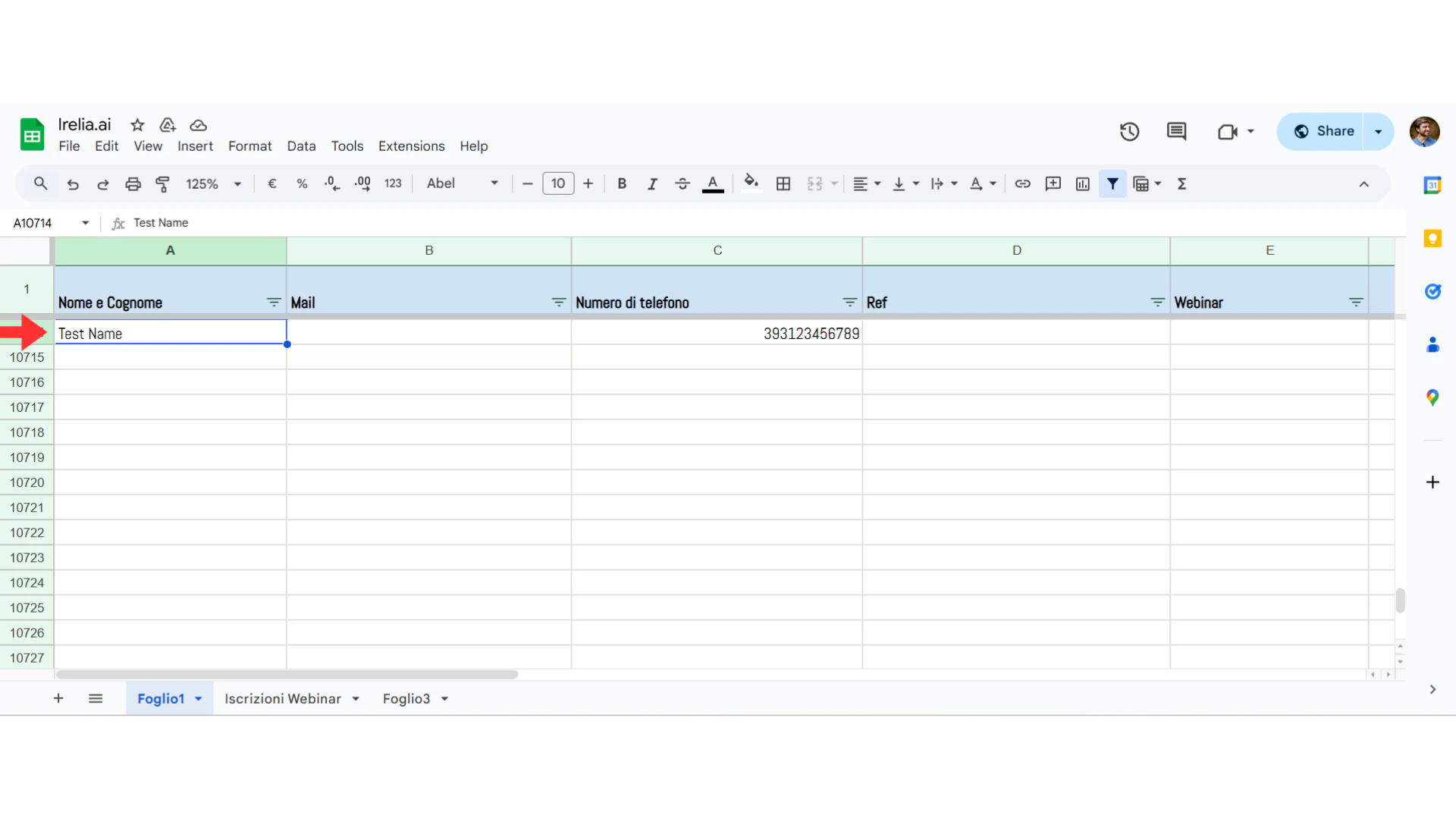
Task: Pick a text color
Action: [713, 184]
